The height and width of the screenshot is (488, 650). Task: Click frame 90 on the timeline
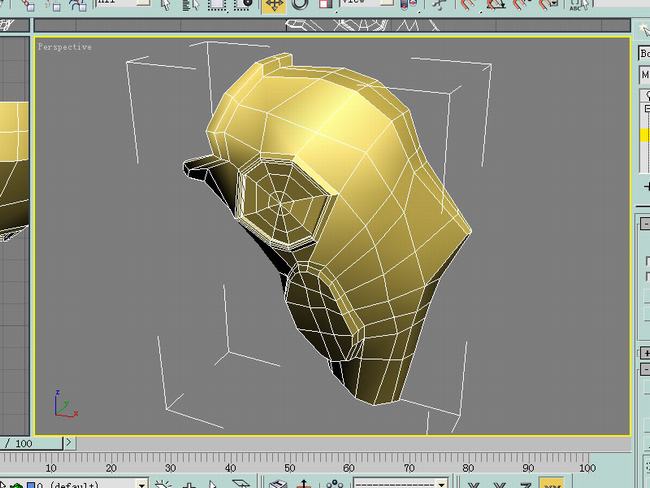pos(528,468)
